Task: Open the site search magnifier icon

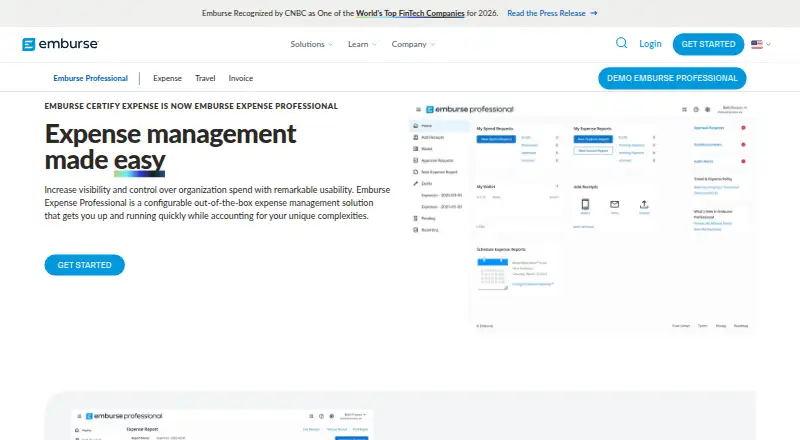Action: click(x=621, y=43)
